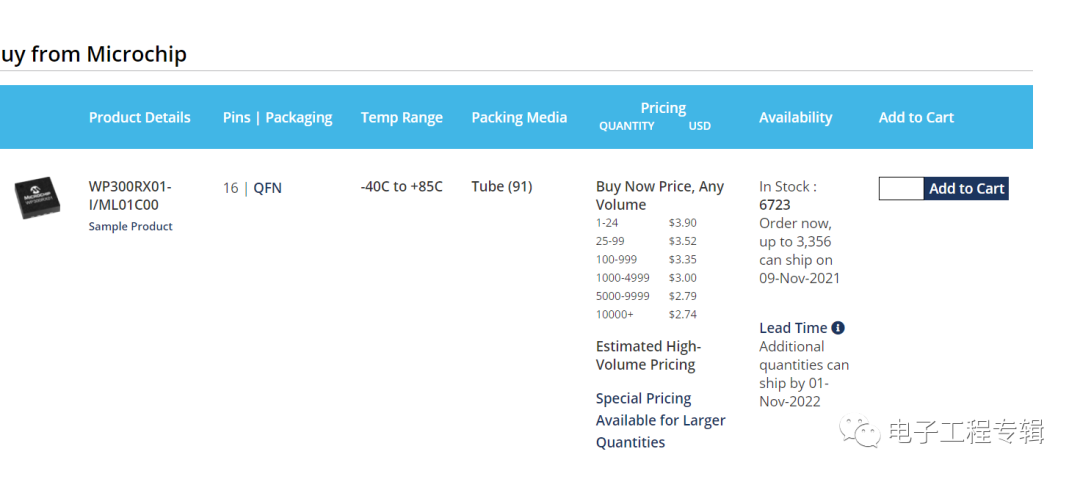Select the Add to Cart column header
Screen dimensions: 1080x479
916,117
